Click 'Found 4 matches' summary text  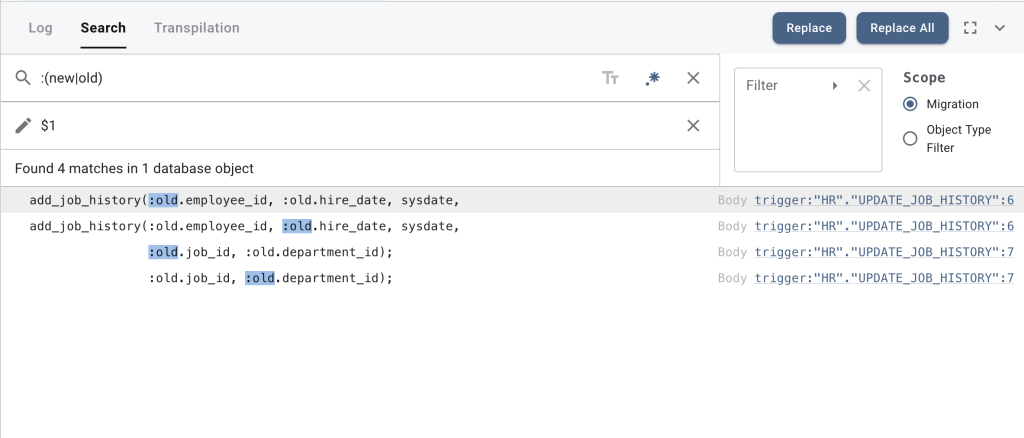pos(134,168)
